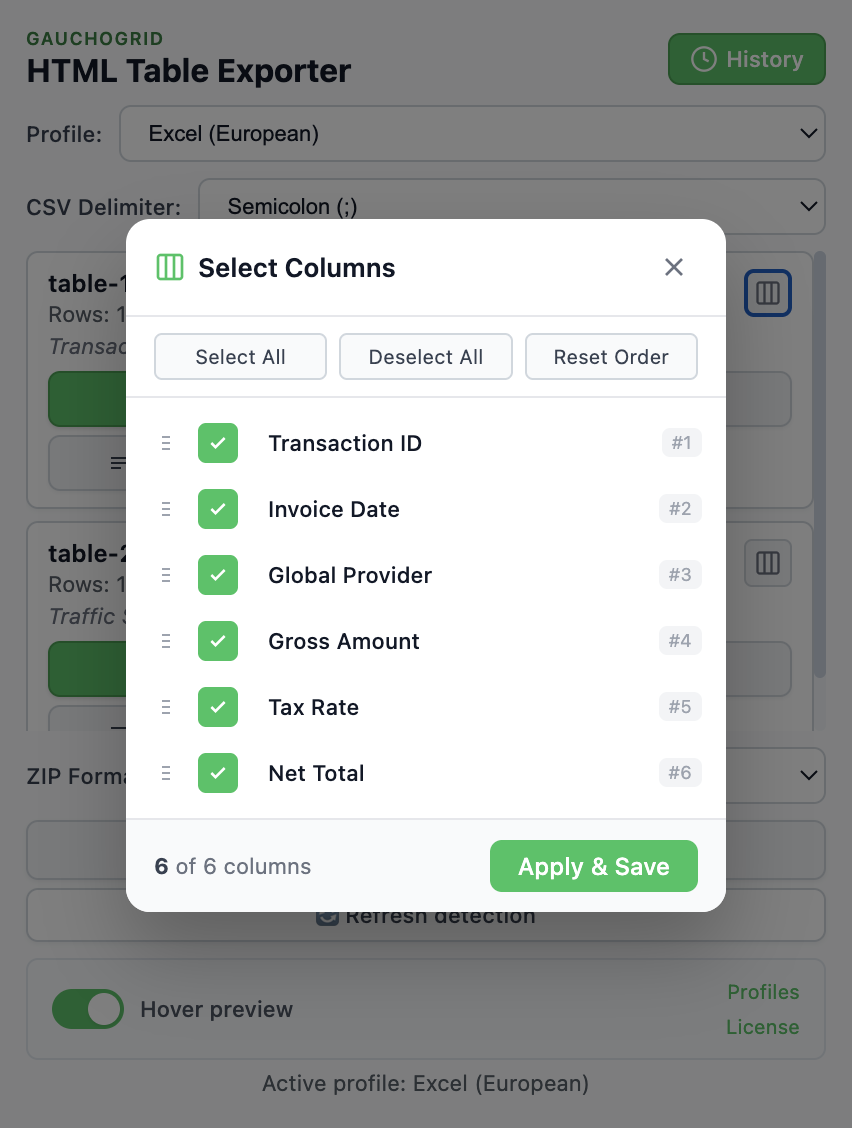Grab the drag handle beside Net Total

pyautogui.click(x=166, y=773)
